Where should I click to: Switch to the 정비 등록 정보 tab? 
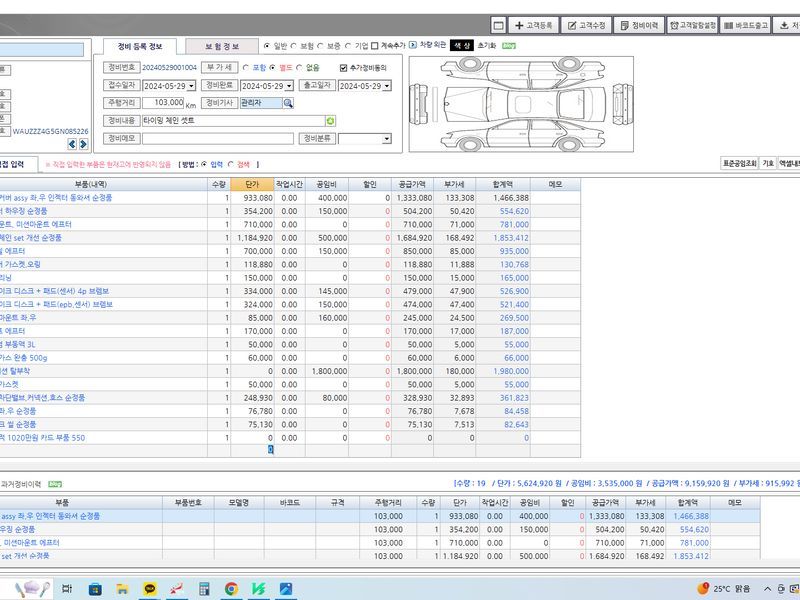140,46
